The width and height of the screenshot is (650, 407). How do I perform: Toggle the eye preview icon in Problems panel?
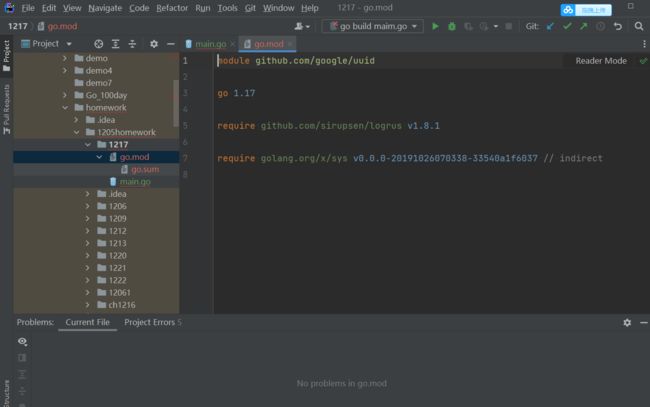(x=22, y=341)
